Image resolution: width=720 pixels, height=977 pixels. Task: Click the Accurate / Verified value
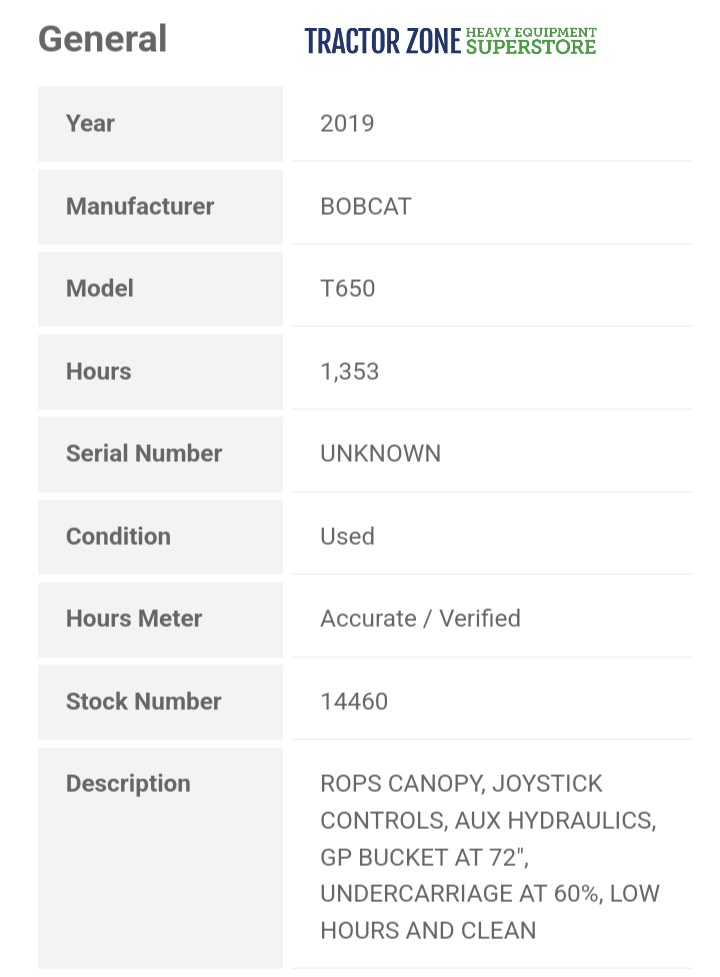pyautogui.click(x=420, y=619)
